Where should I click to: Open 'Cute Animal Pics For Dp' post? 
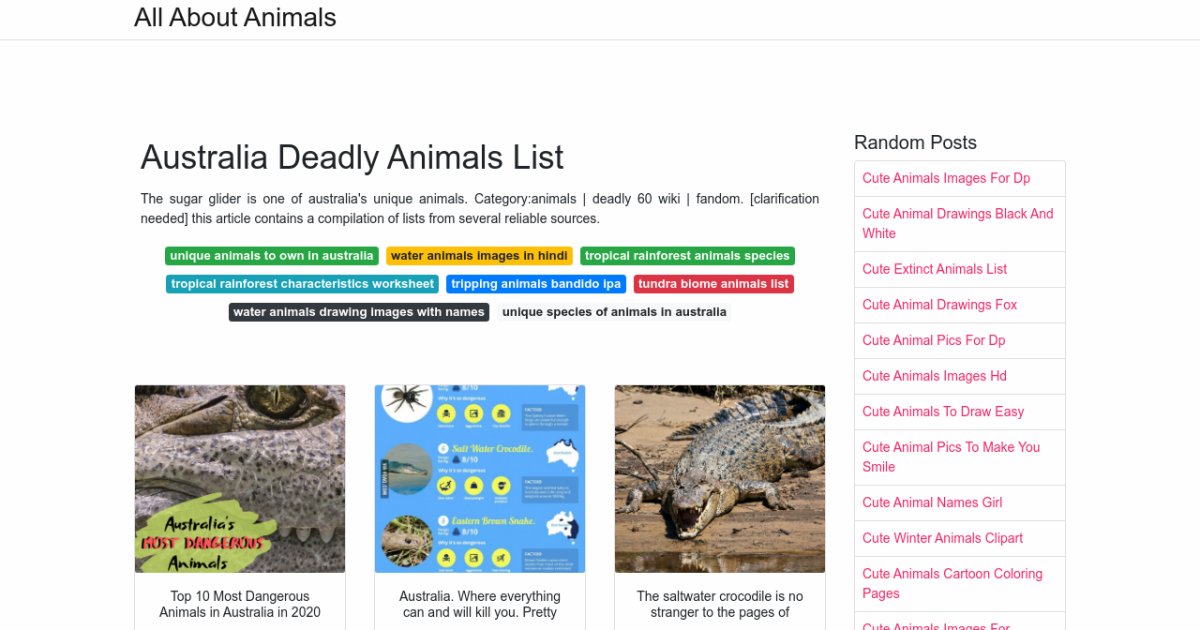[933, 340]
